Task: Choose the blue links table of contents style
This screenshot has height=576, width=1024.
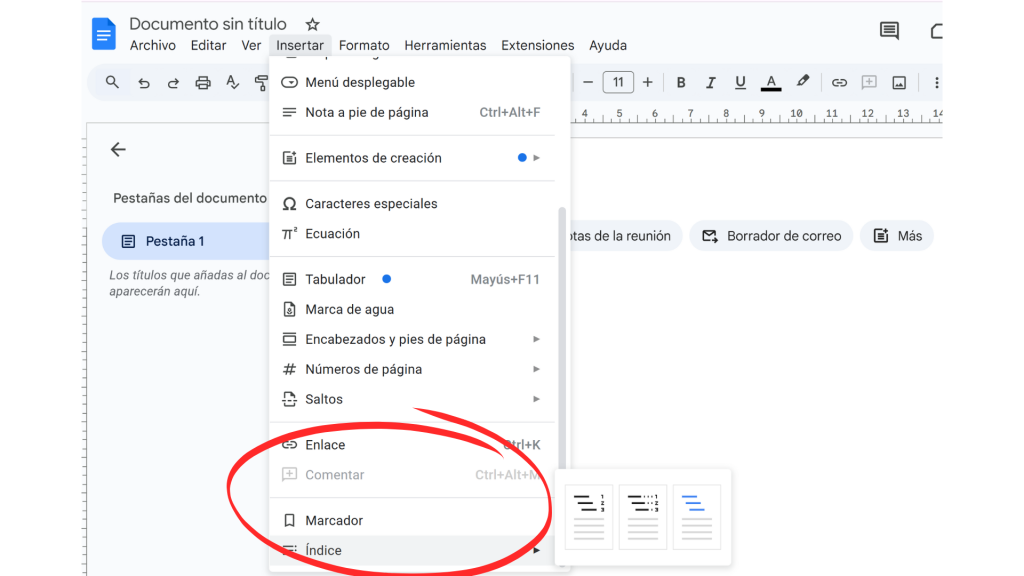Action: (696, 517)
